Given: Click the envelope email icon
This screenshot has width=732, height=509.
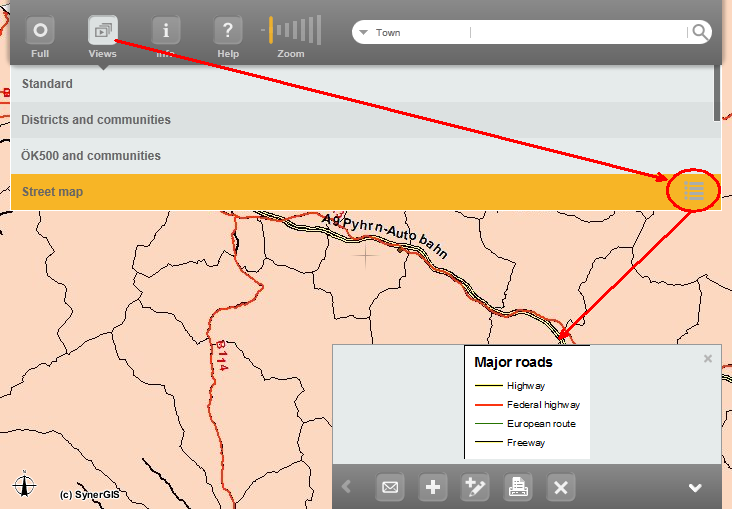Looking at the screenshot, I should 390,487.
